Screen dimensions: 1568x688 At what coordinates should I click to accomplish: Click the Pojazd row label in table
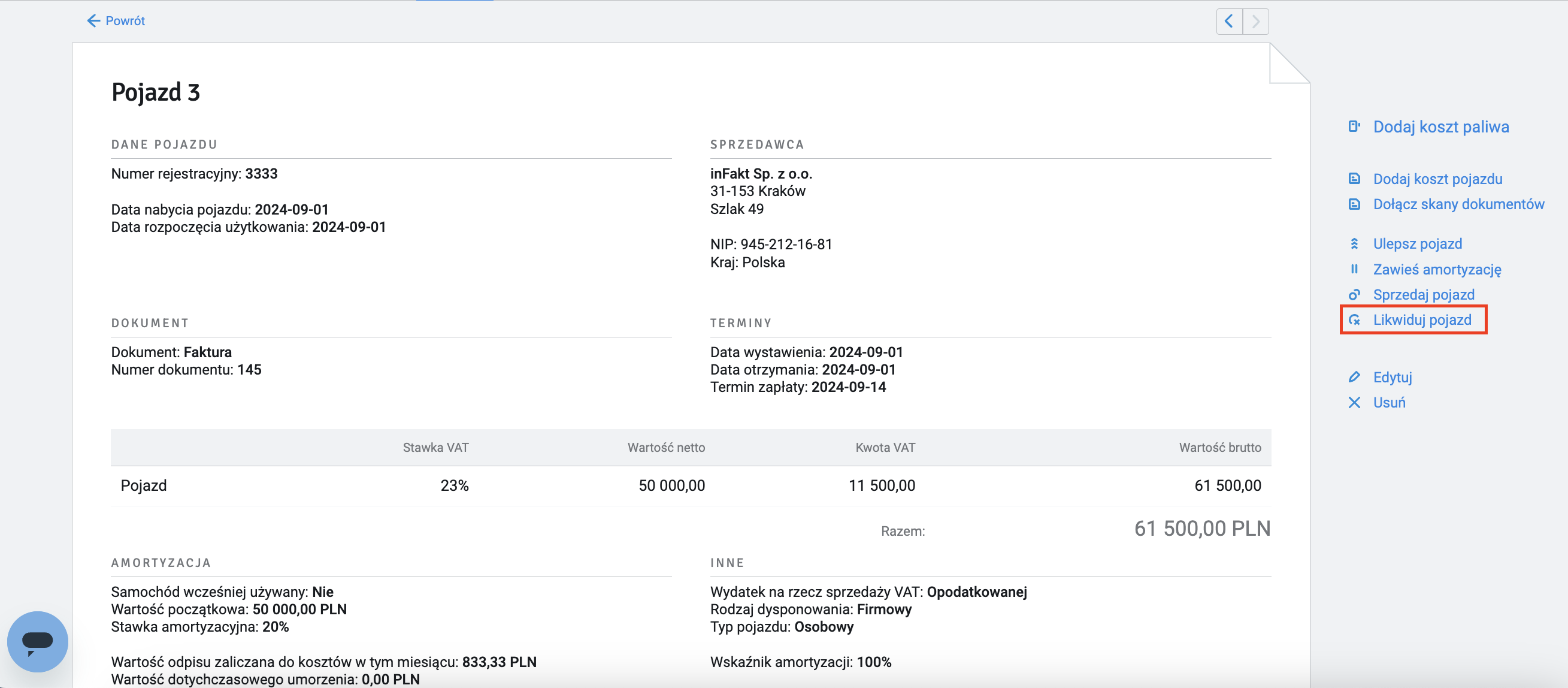(144, 486)
